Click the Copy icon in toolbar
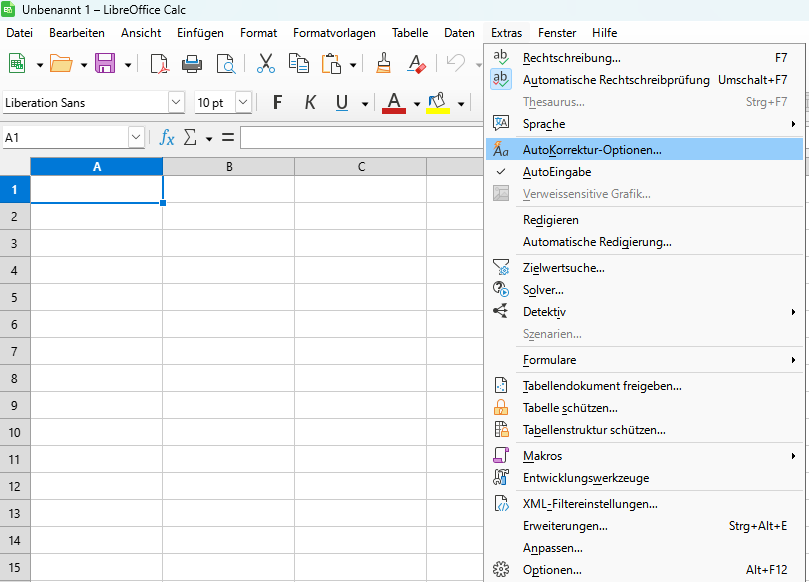This screenshot has width=809, height=582. tap(298, 64)
